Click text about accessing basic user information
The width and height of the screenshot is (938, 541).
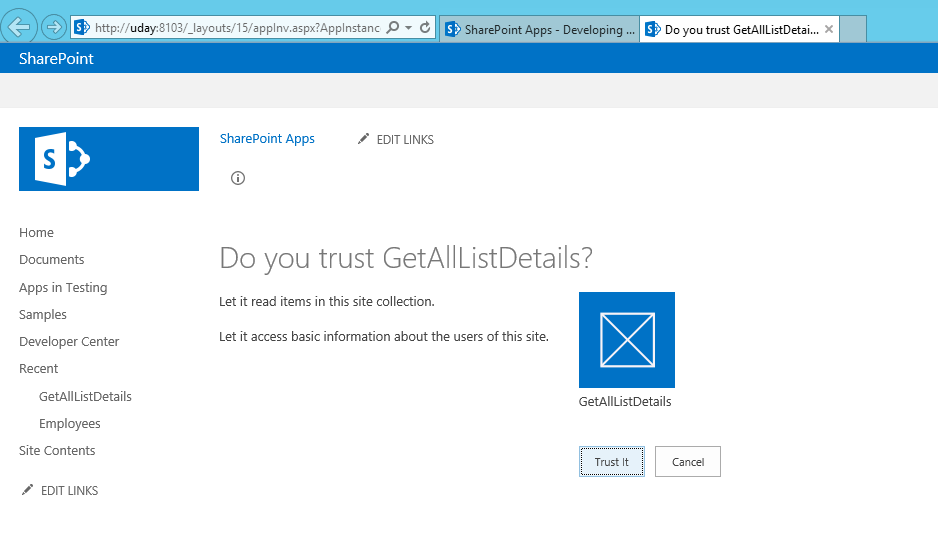click(383, 336)
